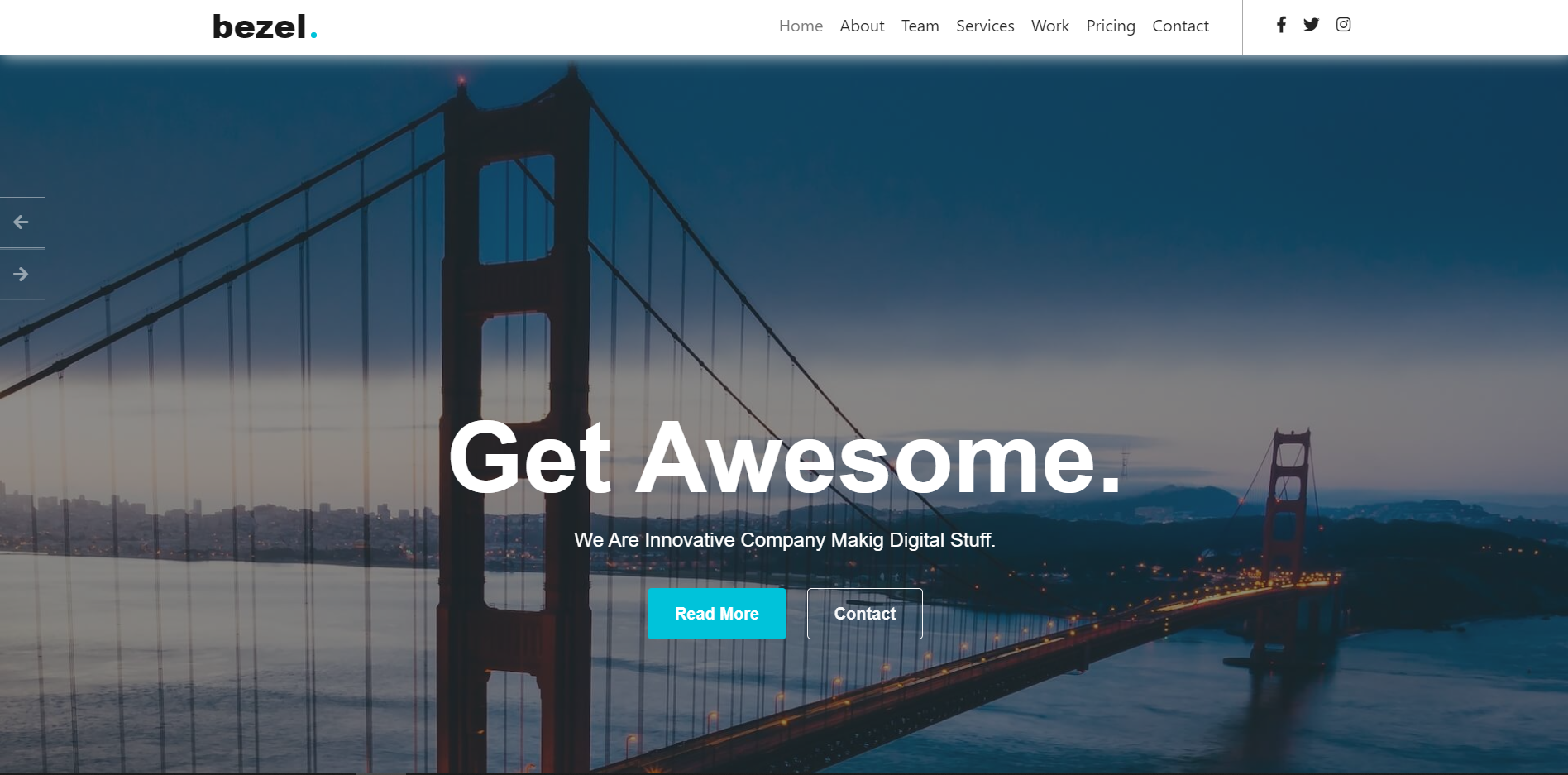Screen dimensions: 1568x775
Task: Advance to next slide with right arrow
Action: (x=22, y=274)
